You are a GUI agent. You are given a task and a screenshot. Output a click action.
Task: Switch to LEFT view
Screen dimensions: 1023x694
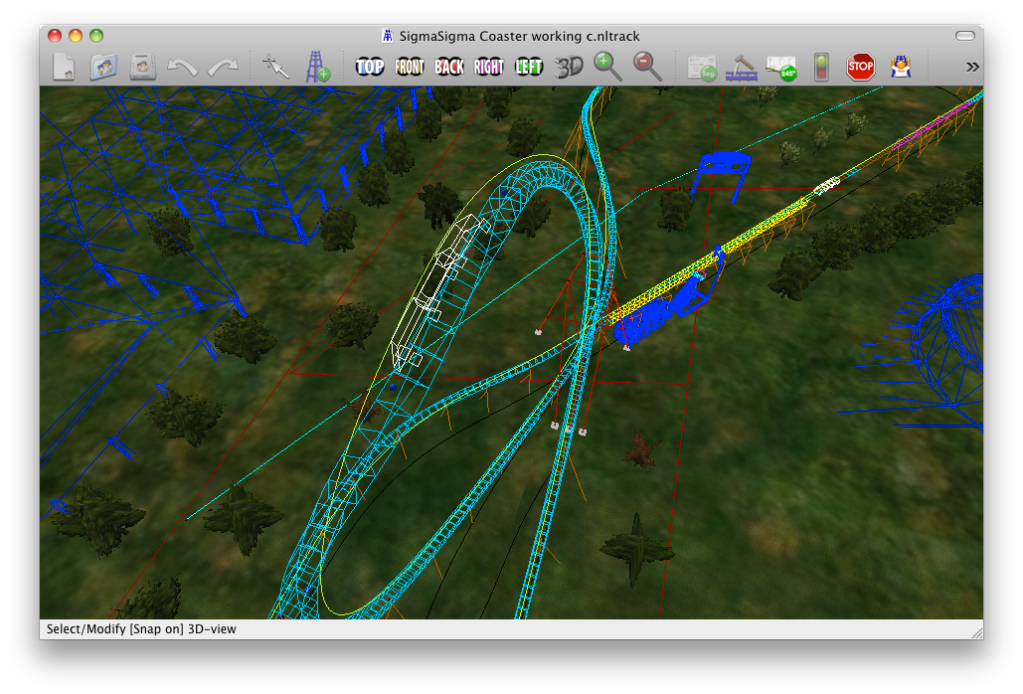point(529,67)
